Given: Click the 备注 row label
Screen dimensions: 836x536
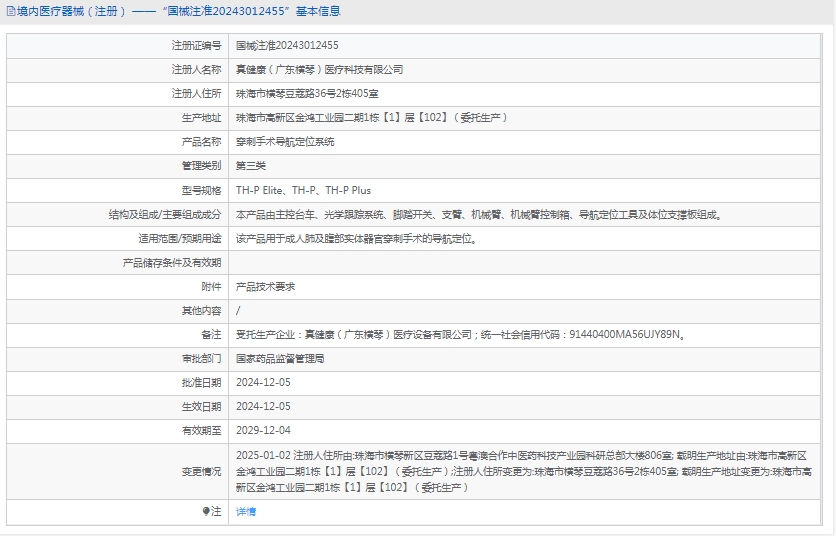Looking at the screenshot, I should click(210, 334).
